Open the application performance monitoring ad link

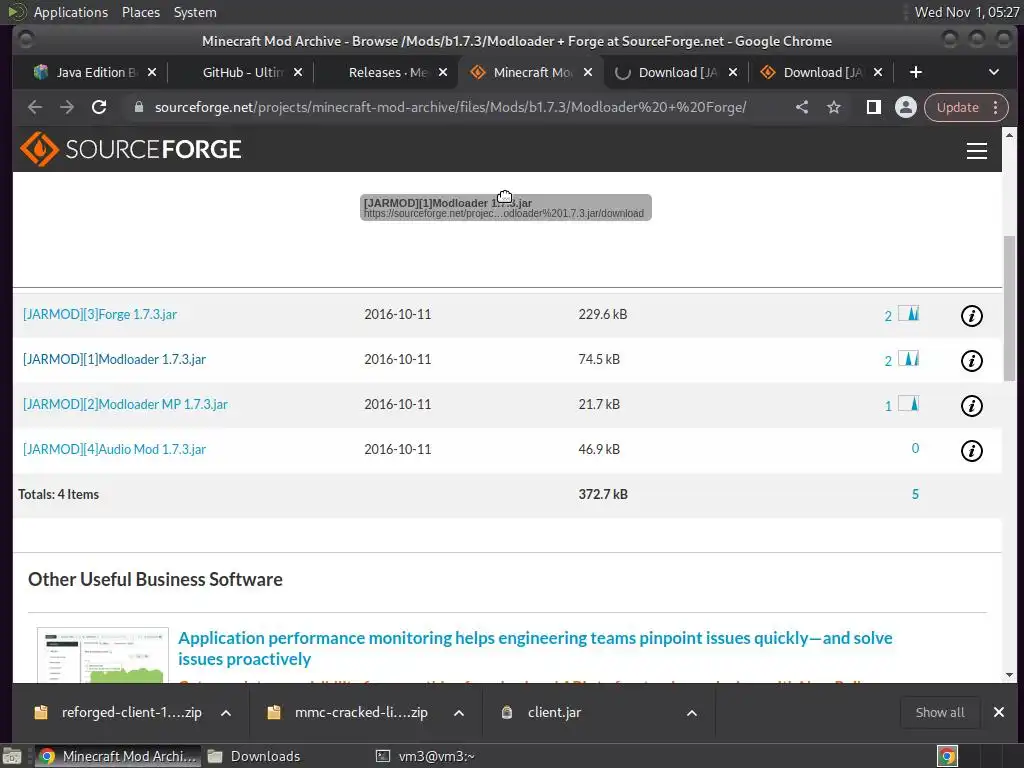(535, 648)
